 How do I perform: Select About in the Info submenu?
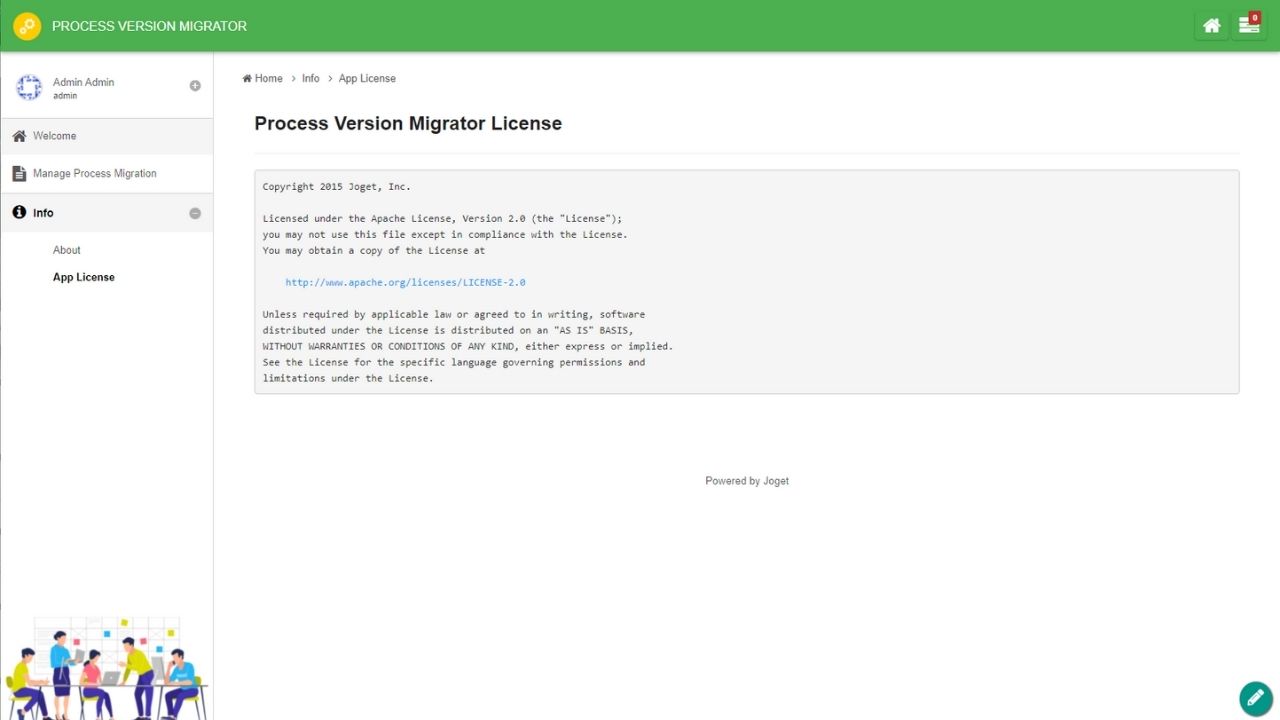[67, 250]
